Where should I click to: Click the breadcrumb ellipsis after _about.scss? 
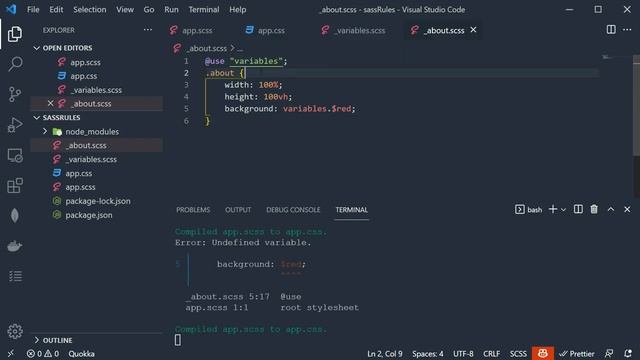240,49
